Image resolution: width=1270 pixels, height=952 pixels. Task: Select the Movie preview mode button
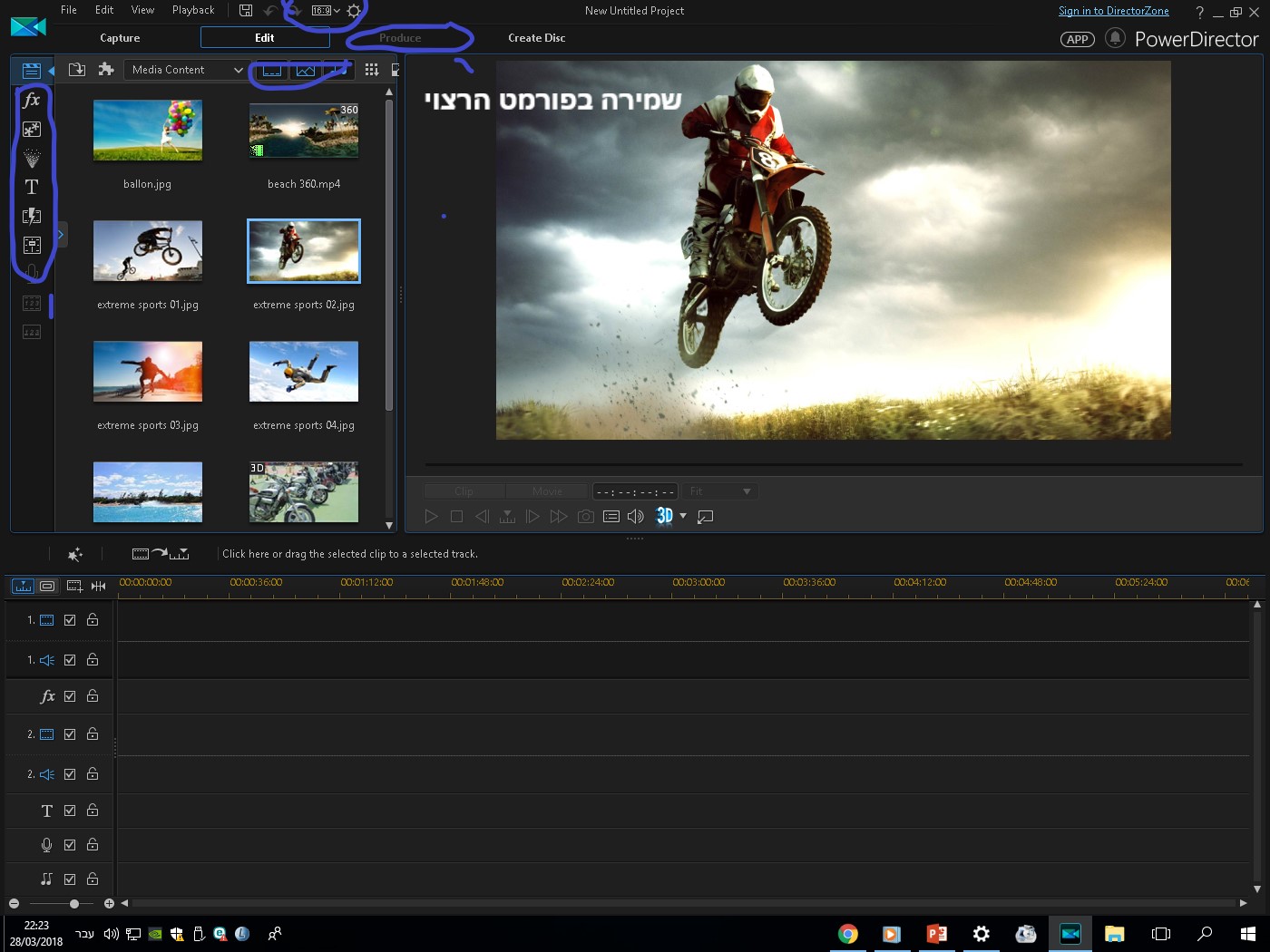pos(548,491)
